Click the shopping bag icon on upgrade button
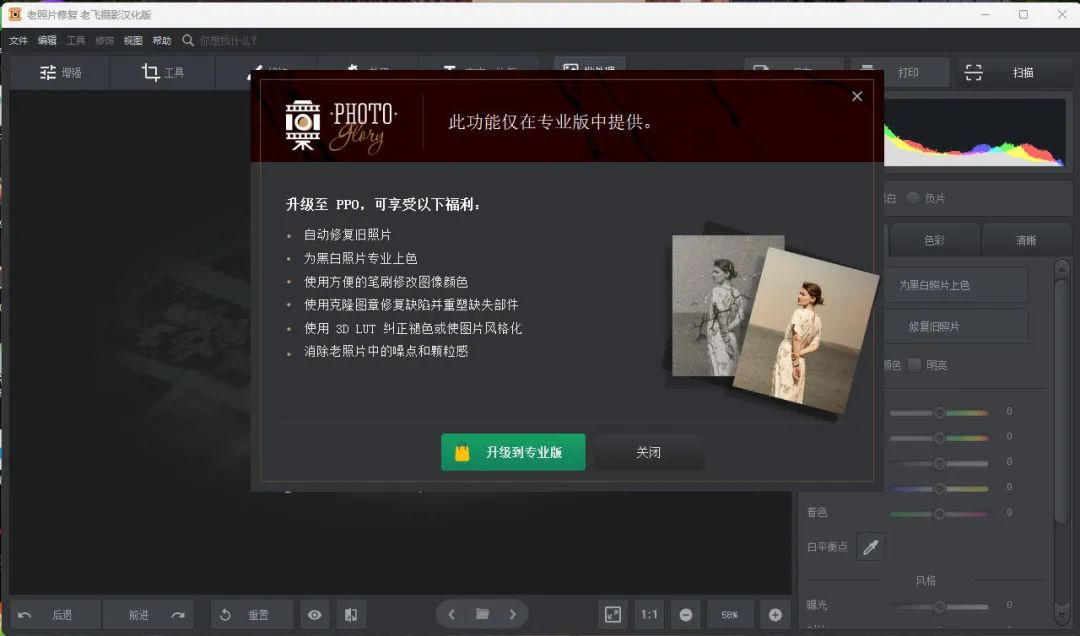 (462, 452)
